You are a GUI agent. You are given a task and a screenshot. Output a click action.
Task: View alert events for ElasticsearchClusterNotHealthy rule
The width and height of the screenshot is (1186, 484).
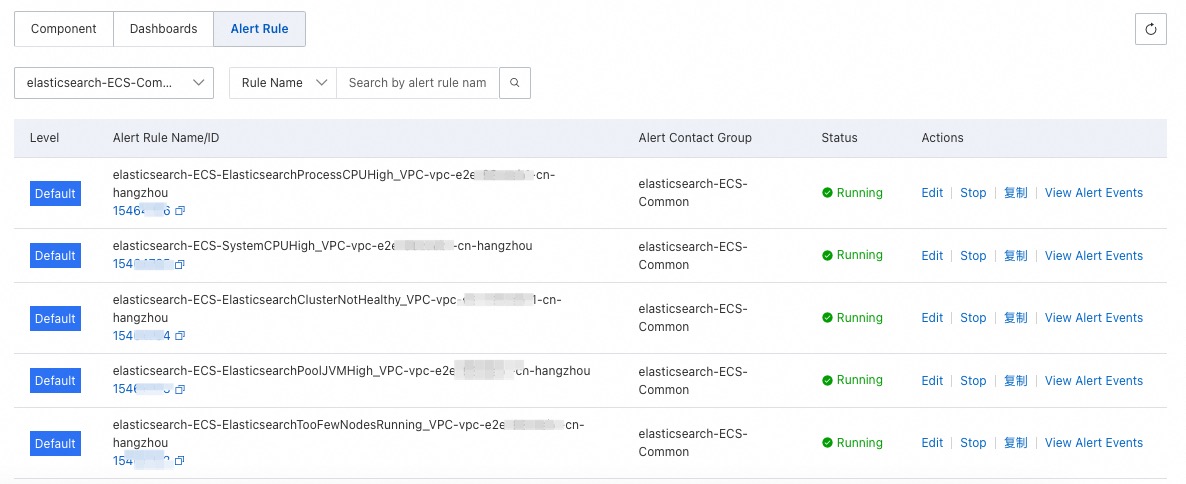pos(1093,318)
